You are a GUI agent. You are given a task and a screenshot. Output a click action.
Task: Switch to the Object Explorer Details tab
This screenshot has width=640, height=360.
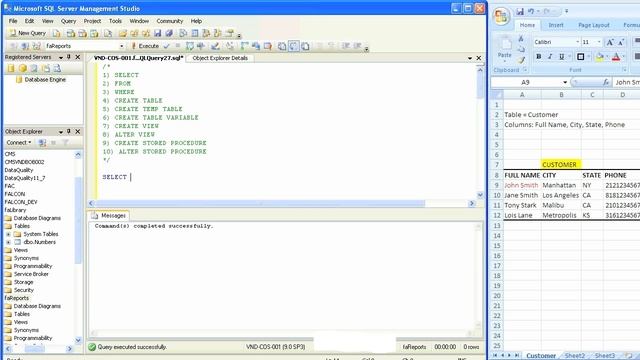(220, 58)
